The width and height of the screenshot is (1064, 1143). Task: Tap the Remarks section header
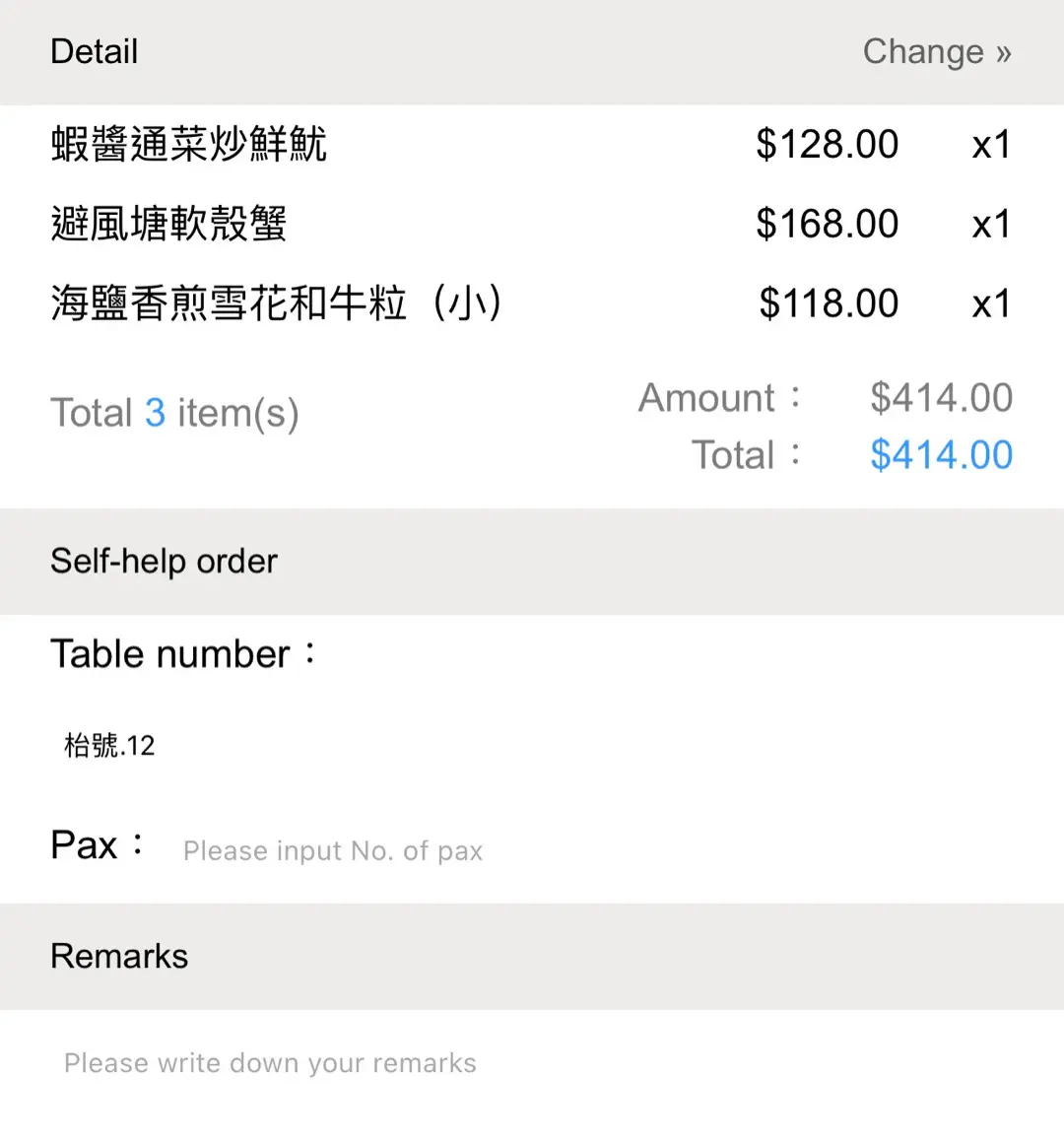point(119,957)
